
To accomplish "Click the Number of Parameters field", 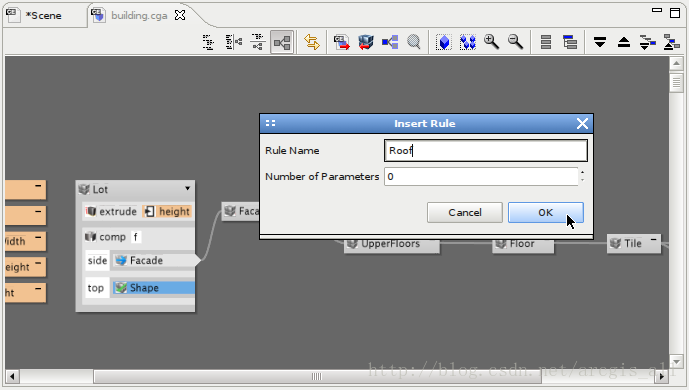I will point(481,177).
